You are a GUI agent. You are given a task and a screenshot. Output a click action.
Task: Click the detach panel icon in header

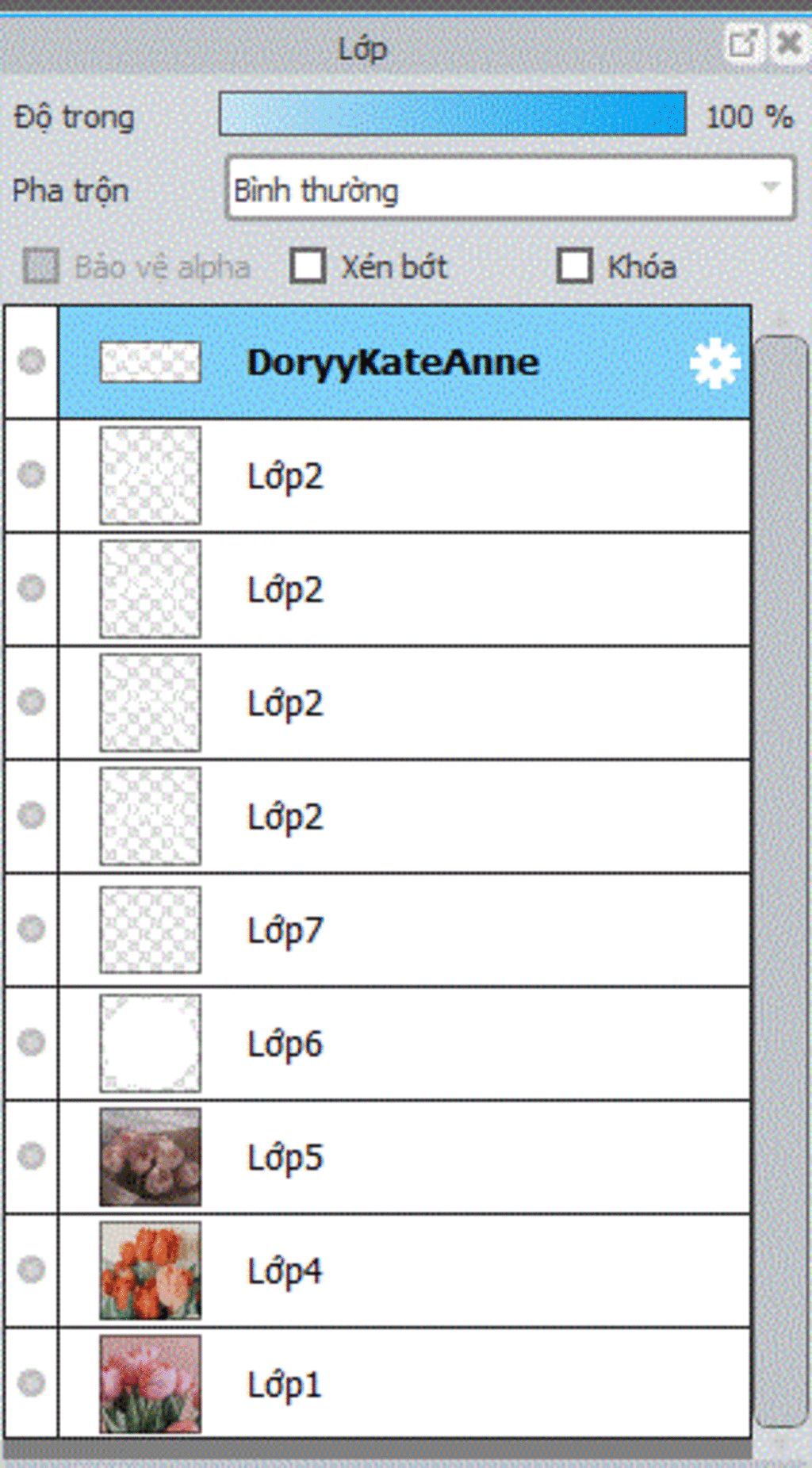coord(743,43)
